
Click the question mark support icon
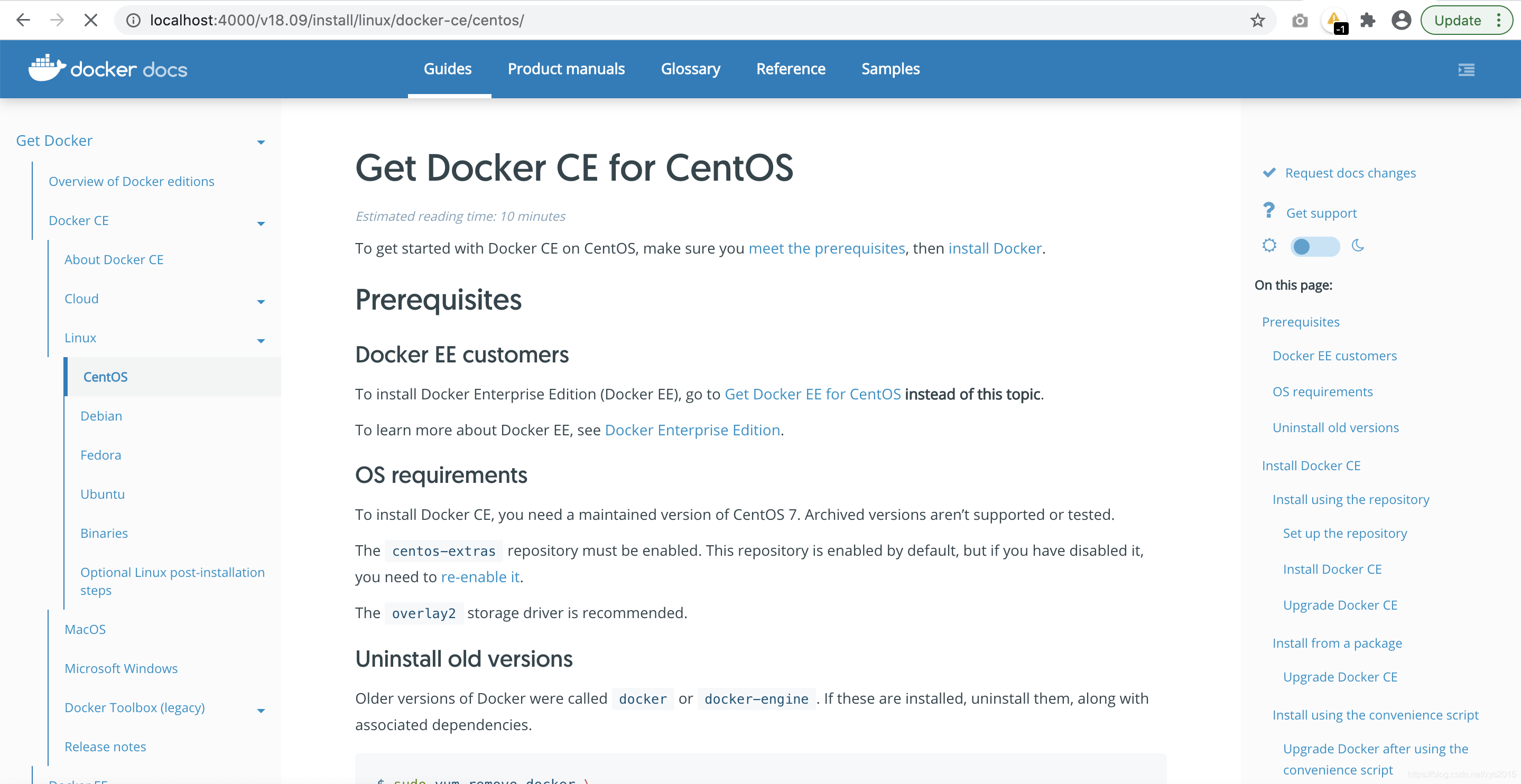click(1268, 211)
